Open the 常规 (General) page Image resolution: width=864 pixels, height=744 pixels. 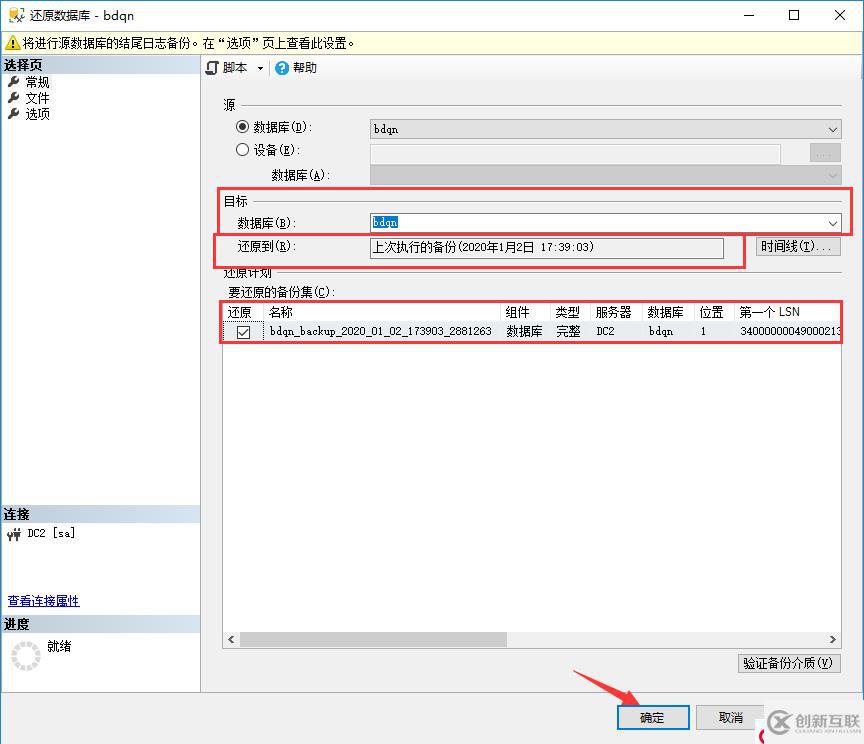(37, 82)
